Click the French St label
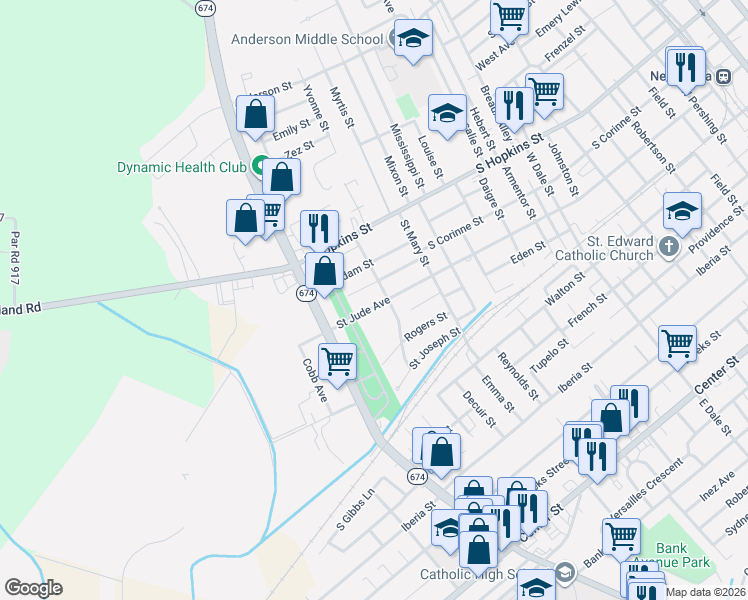This screenshot has height=600, width=748. tap(587, 310)
